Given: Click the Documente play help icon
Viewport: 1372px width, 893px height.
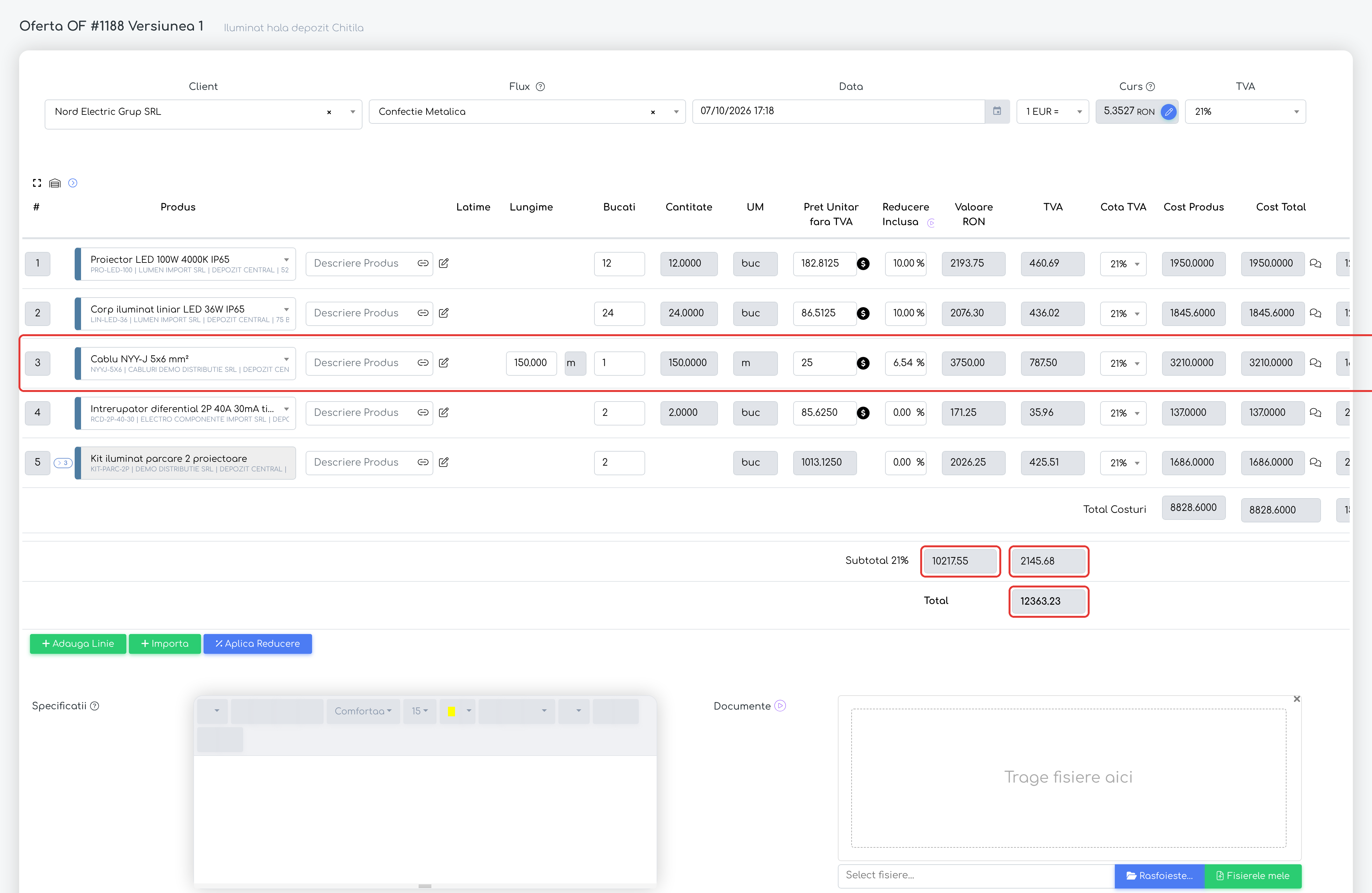Looking at the screenshot, I should 780,706.
